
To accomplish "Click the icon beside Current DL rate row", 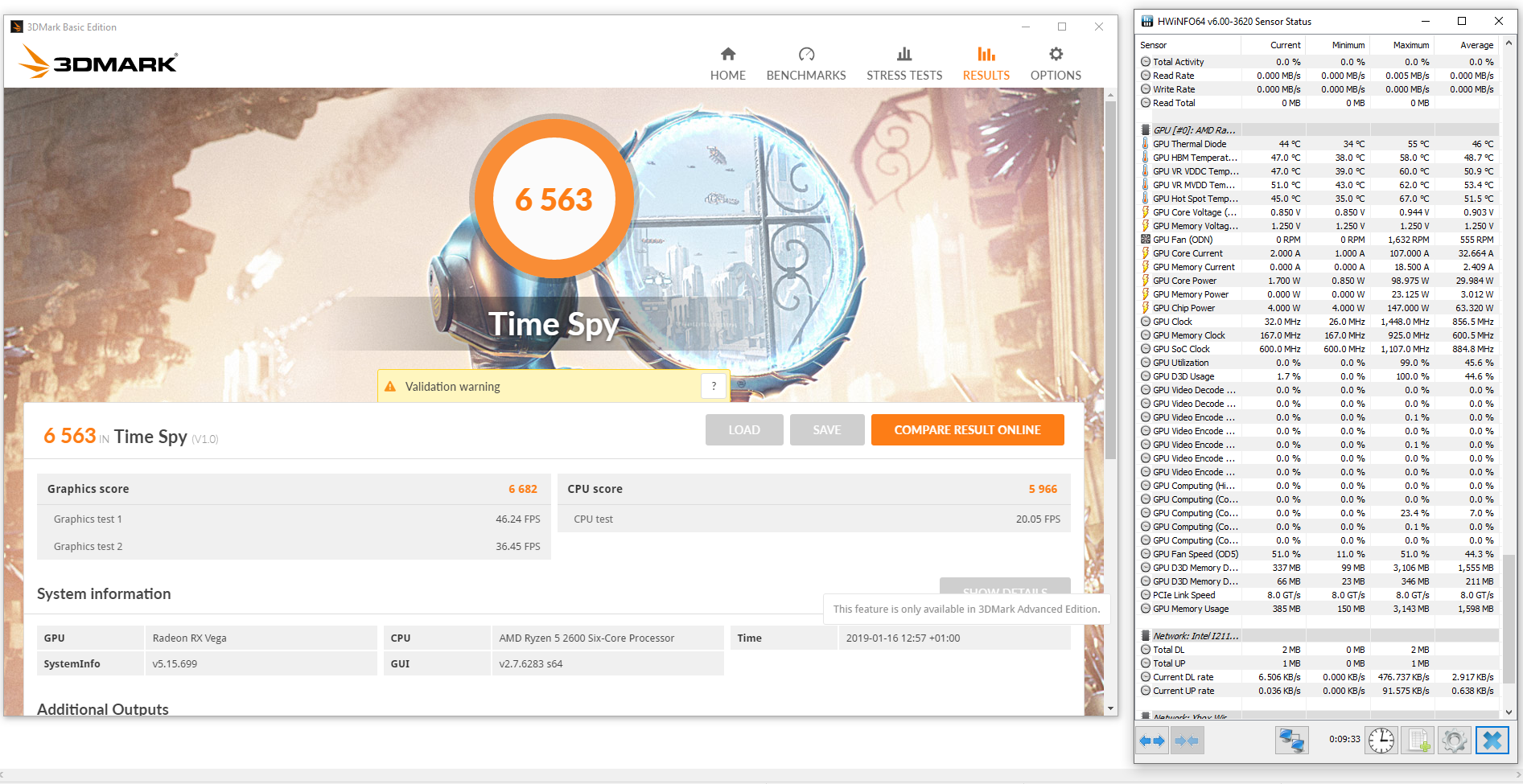I will [x=1145, y=677].
